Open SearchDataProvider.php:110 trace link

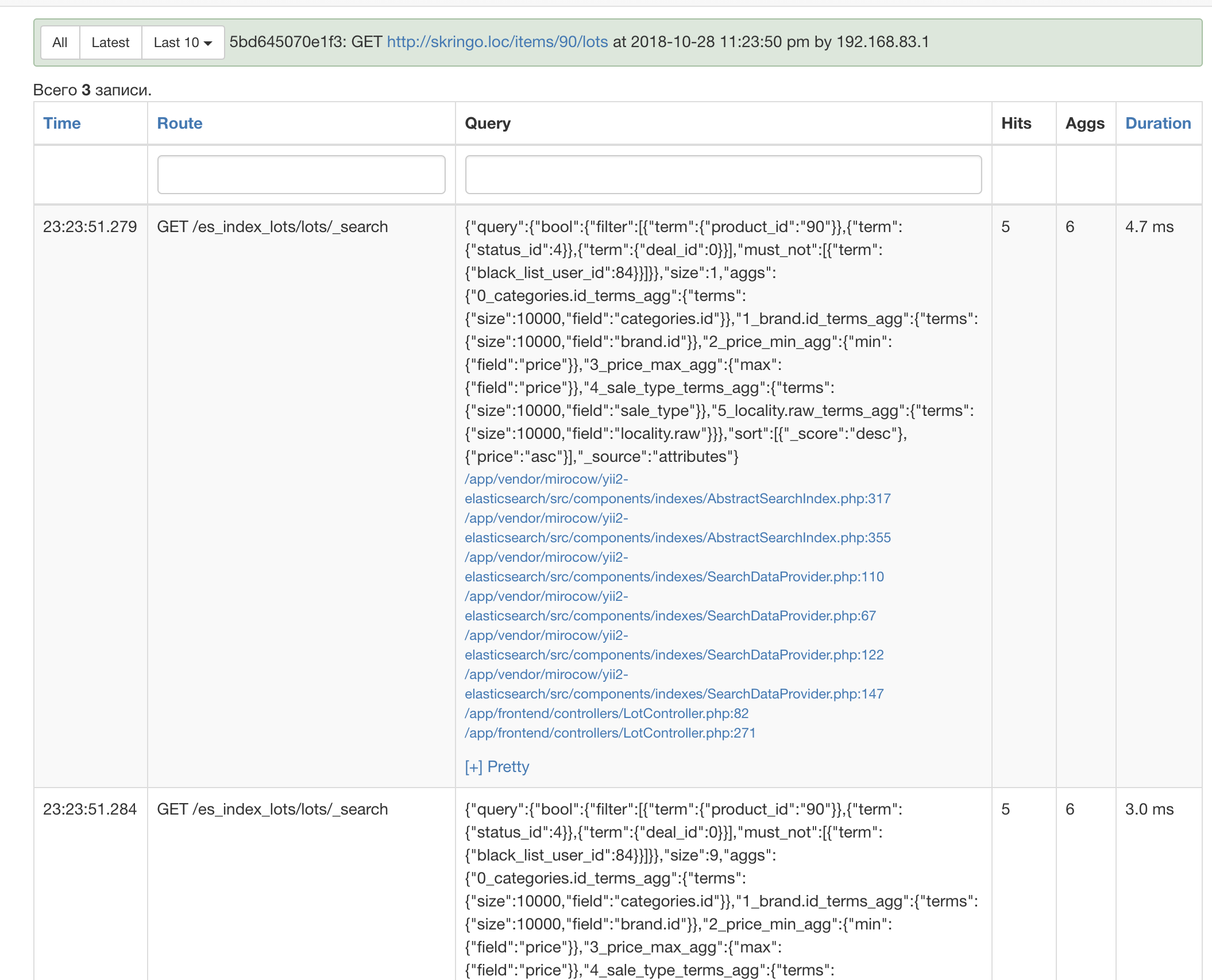click(674, 577)
